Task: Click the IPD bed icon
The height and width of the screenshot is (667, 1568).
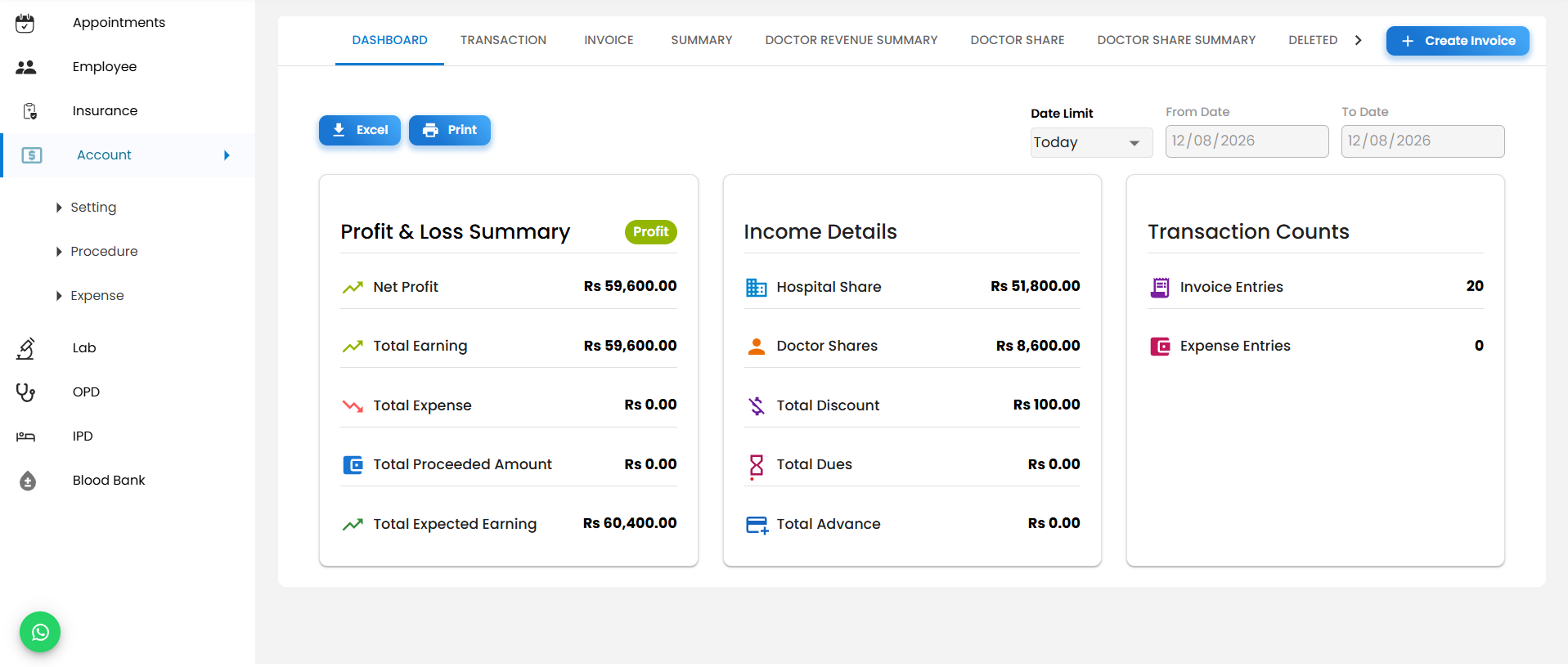Action: pyautogui.click(x=26, y=436)
